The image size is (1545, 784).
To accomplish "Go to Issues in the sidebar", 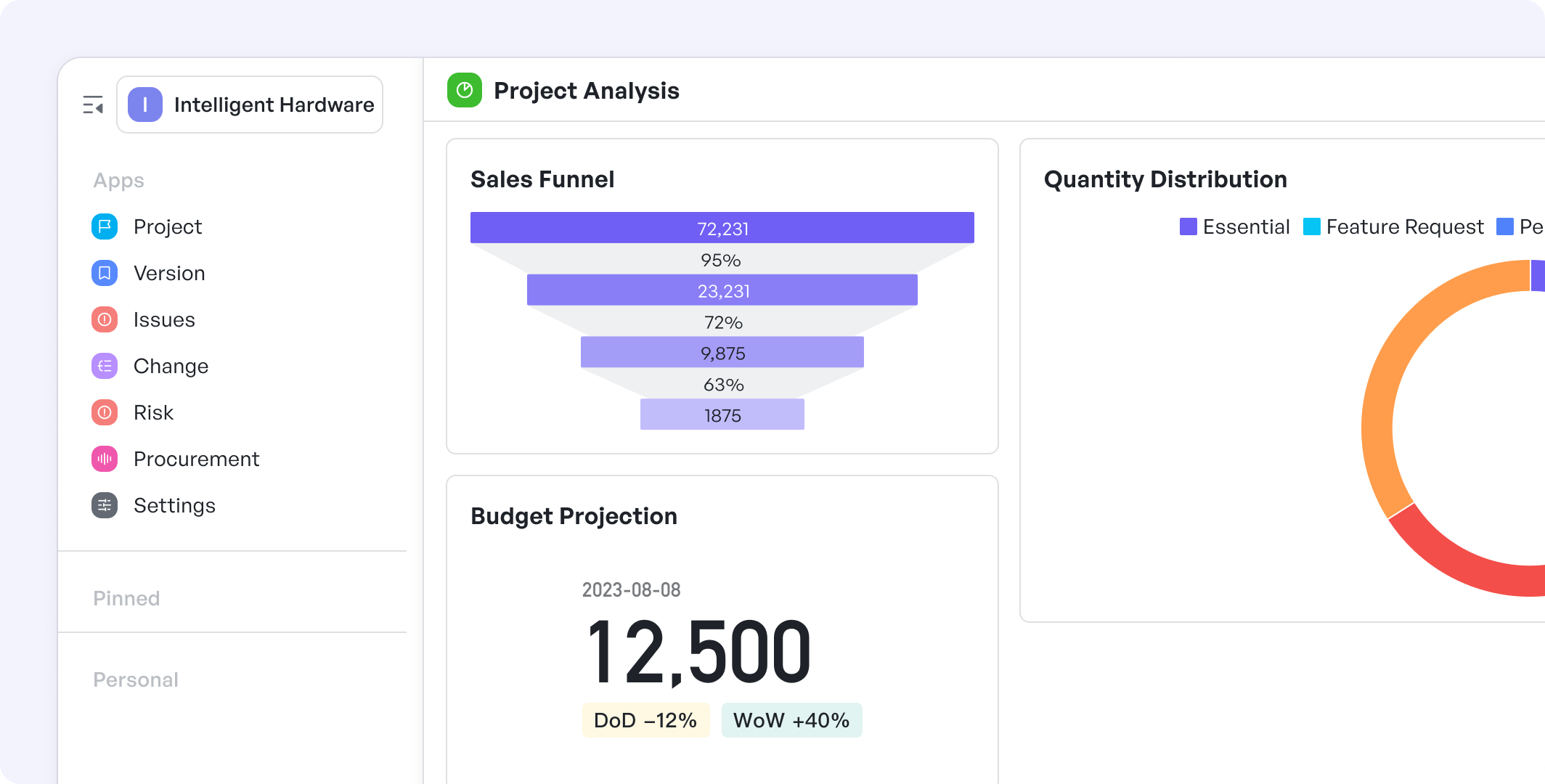I will 164,319.
